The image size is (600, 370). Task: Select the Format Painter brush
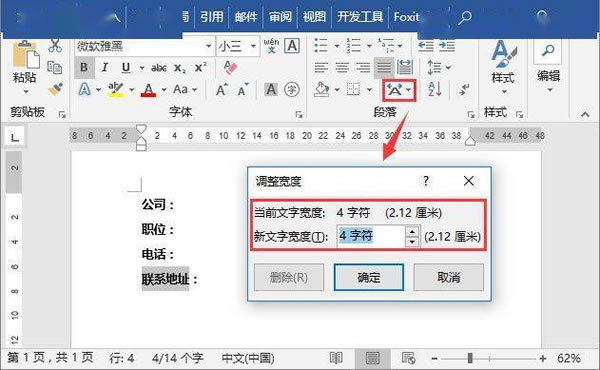pyautogui.click(x=55, y=89)
